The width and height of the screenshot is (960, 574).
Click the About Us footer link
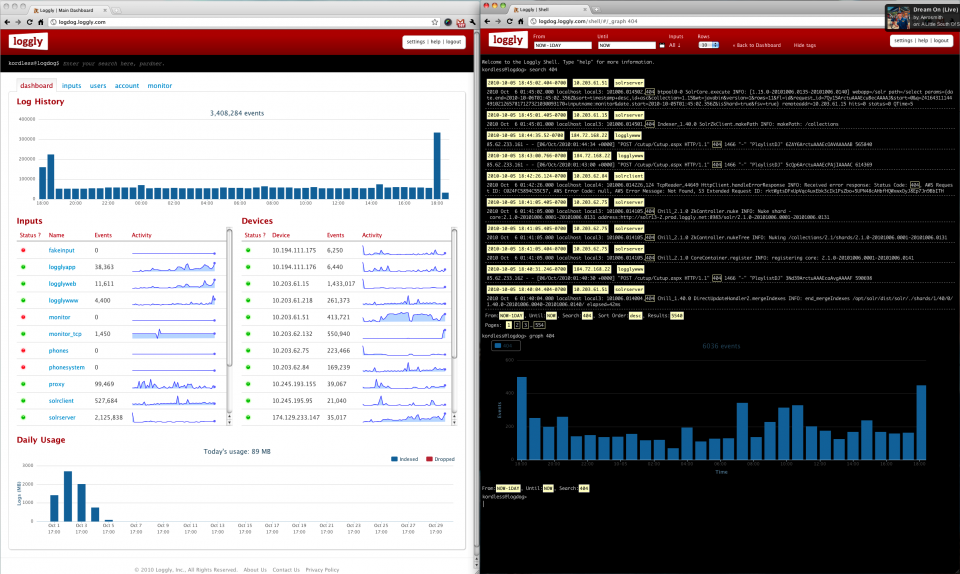[255, 570]
